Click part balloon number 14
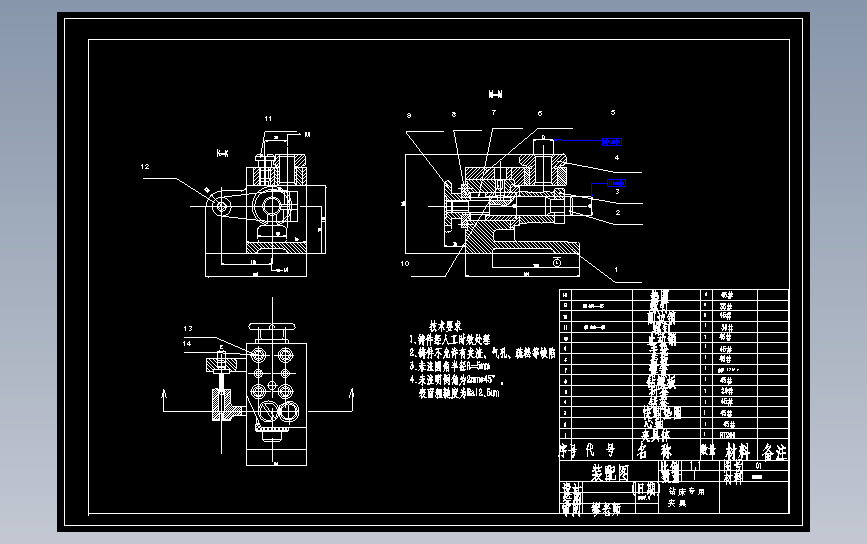The image size is (867, 544). (187, 343)
